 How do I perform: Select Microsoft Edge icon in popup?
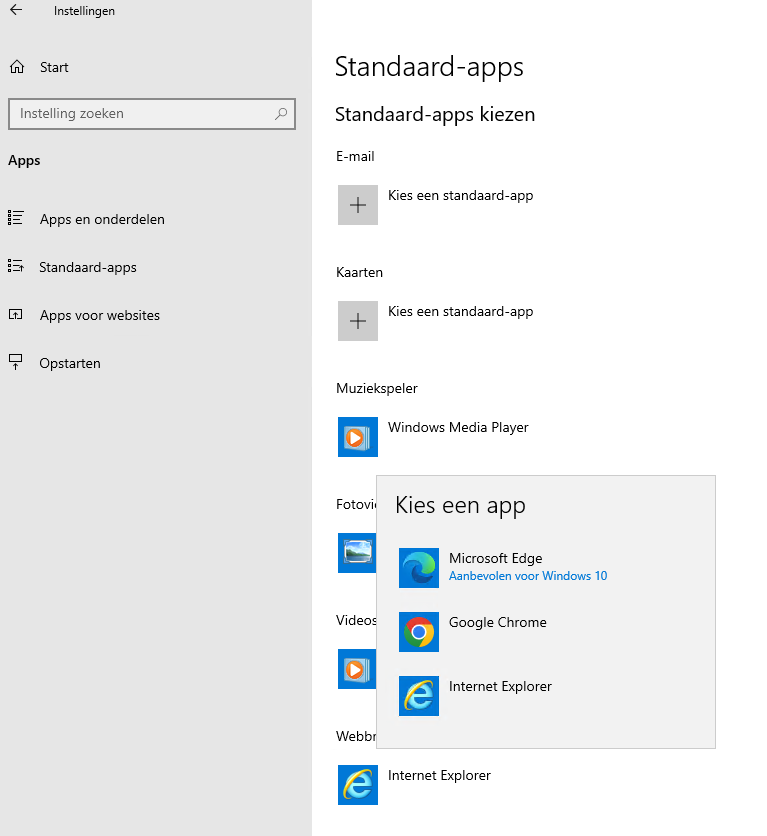point(419,568)
